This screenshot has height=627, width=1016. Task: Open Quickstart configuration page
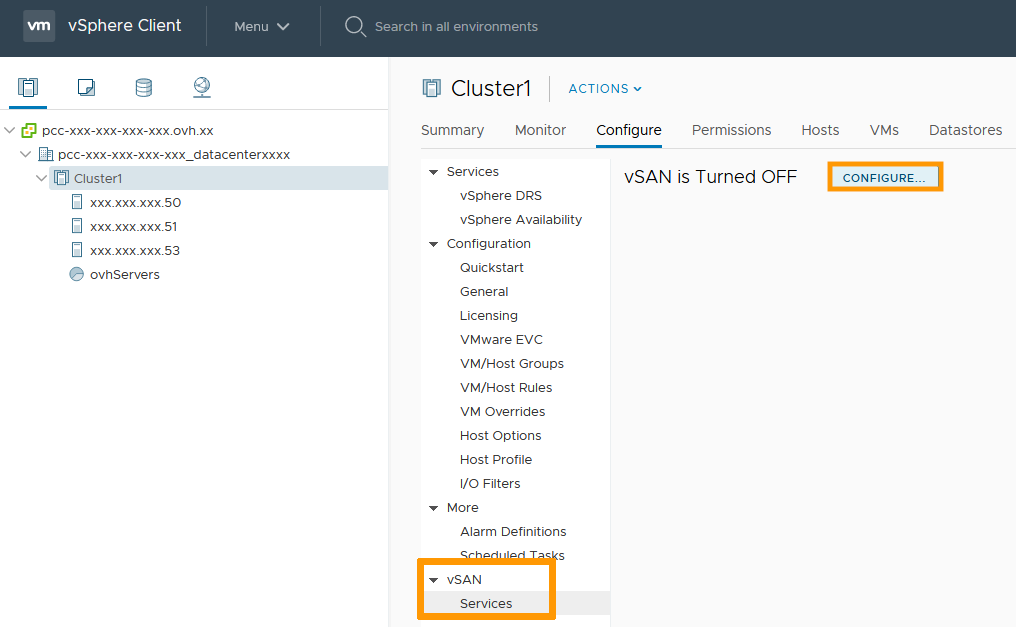(x=492, y=268)
